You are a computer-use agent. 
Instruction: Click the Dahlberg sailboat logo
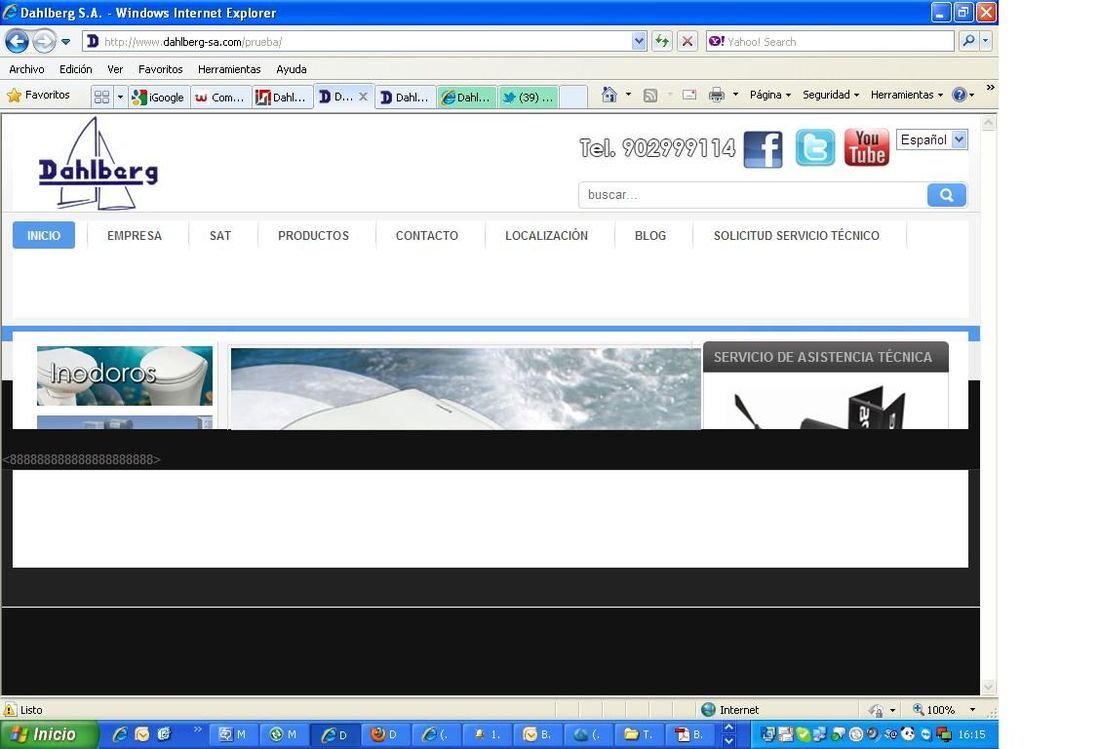tap(98, 163)
